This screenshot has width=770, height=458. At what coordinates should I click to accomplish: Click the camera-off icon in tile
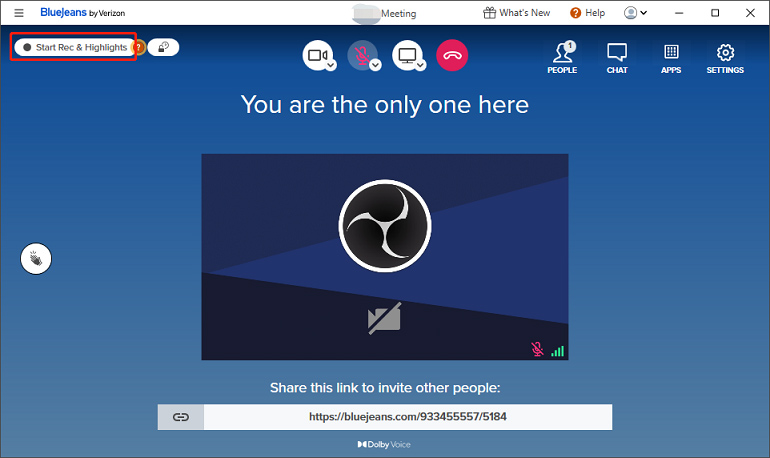coord(385,319)
